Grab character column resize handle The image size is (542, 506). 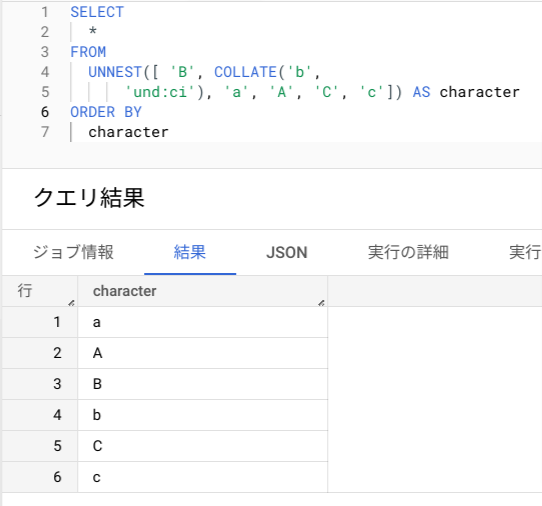[321, 303]
